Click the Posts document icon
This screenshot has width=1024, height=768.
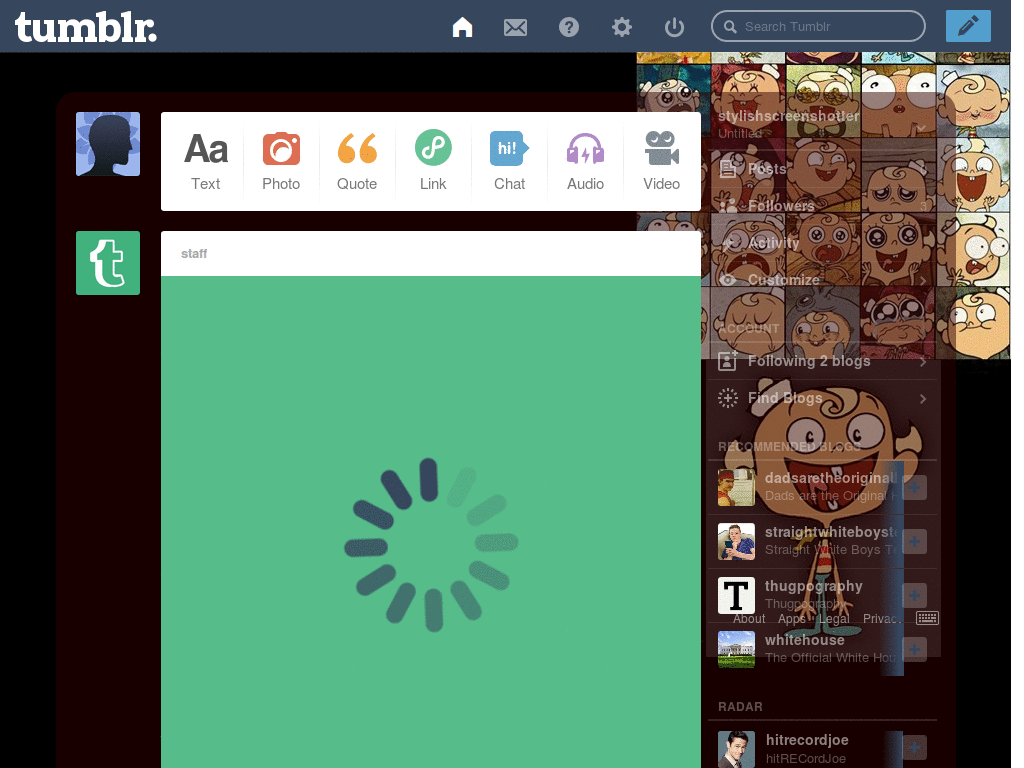click(728, 169)
